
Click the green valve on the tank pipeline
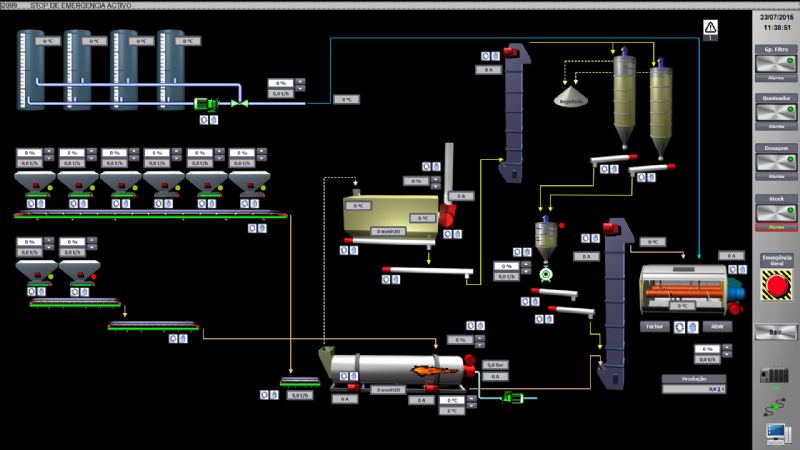click(239, 103)
